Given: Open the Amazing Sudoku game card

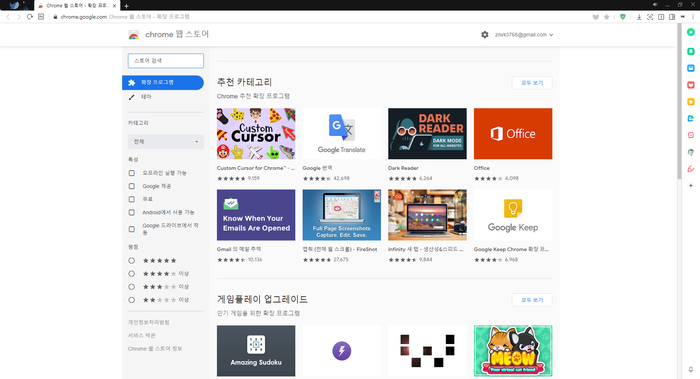Looking at the screenshot, I should tap(256, 350).
